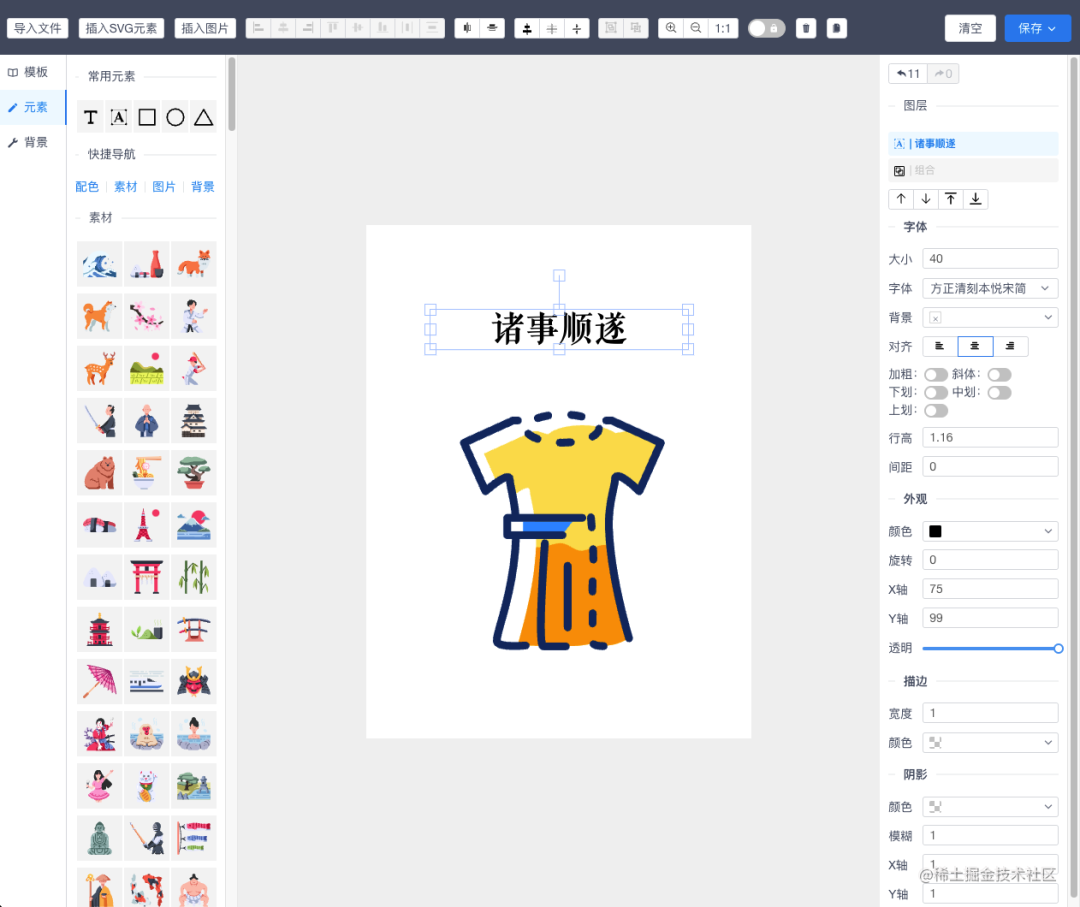1080x907 pixels.
Task: Switch the canvas lock toggle
Action: 766,28
